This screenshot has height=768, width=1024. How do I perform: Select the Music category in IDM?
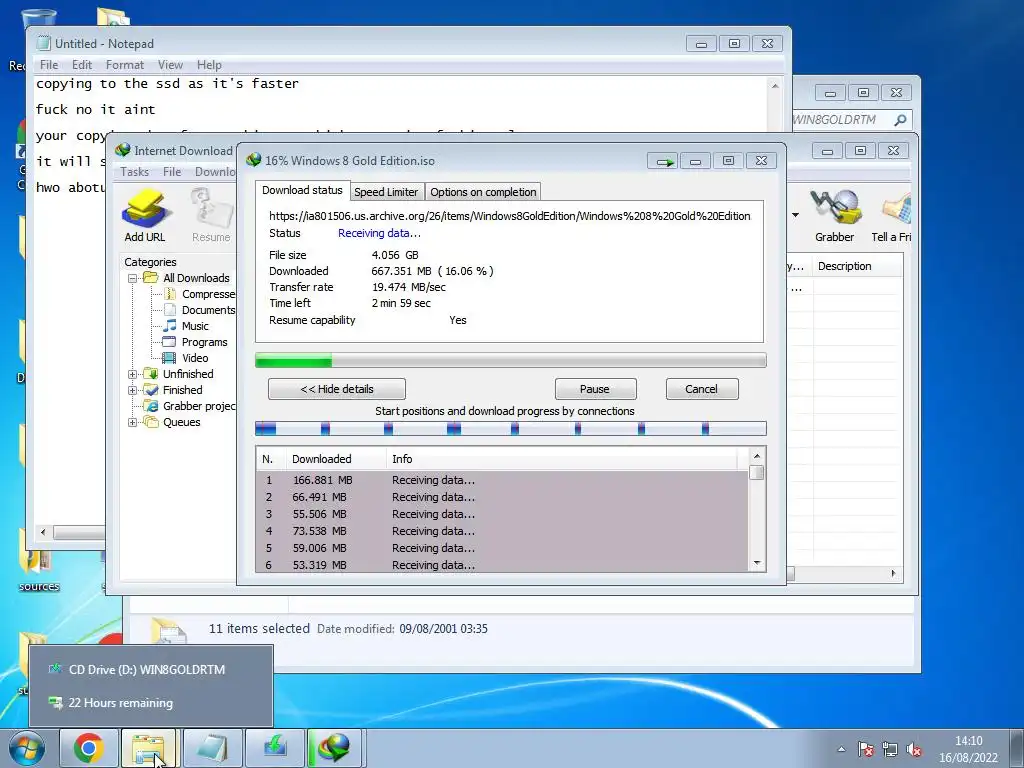point(186,326)
